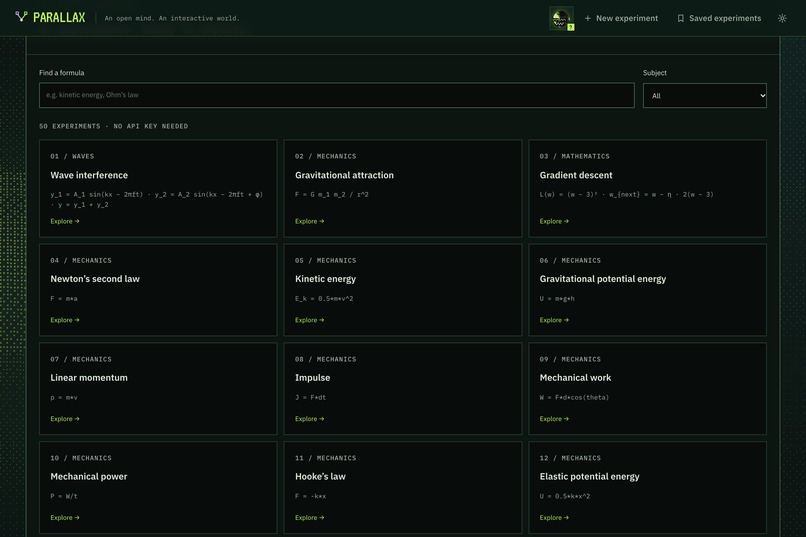Click the Wave interference card title
806x537 pixels.
tap(89, 175)
